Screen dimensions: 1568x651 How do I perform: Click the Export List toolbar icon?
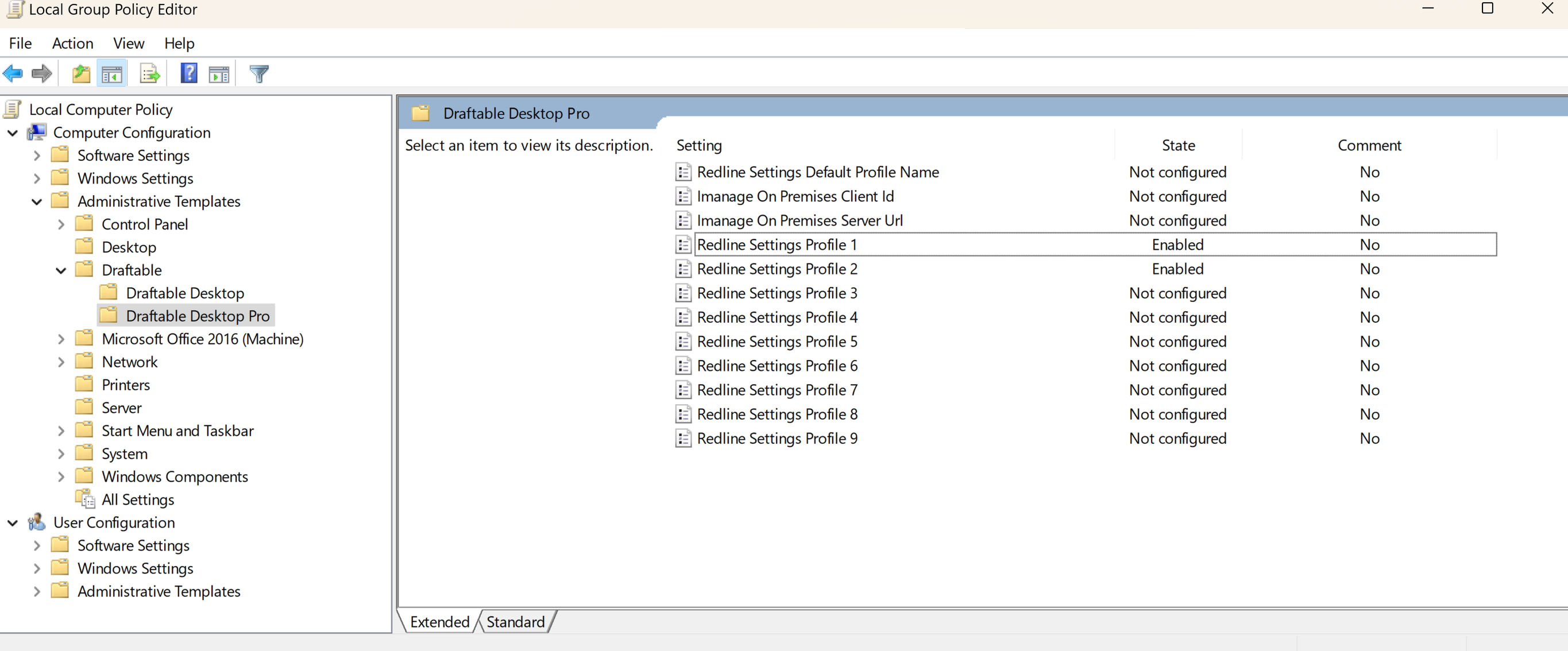tap(150, 74)
